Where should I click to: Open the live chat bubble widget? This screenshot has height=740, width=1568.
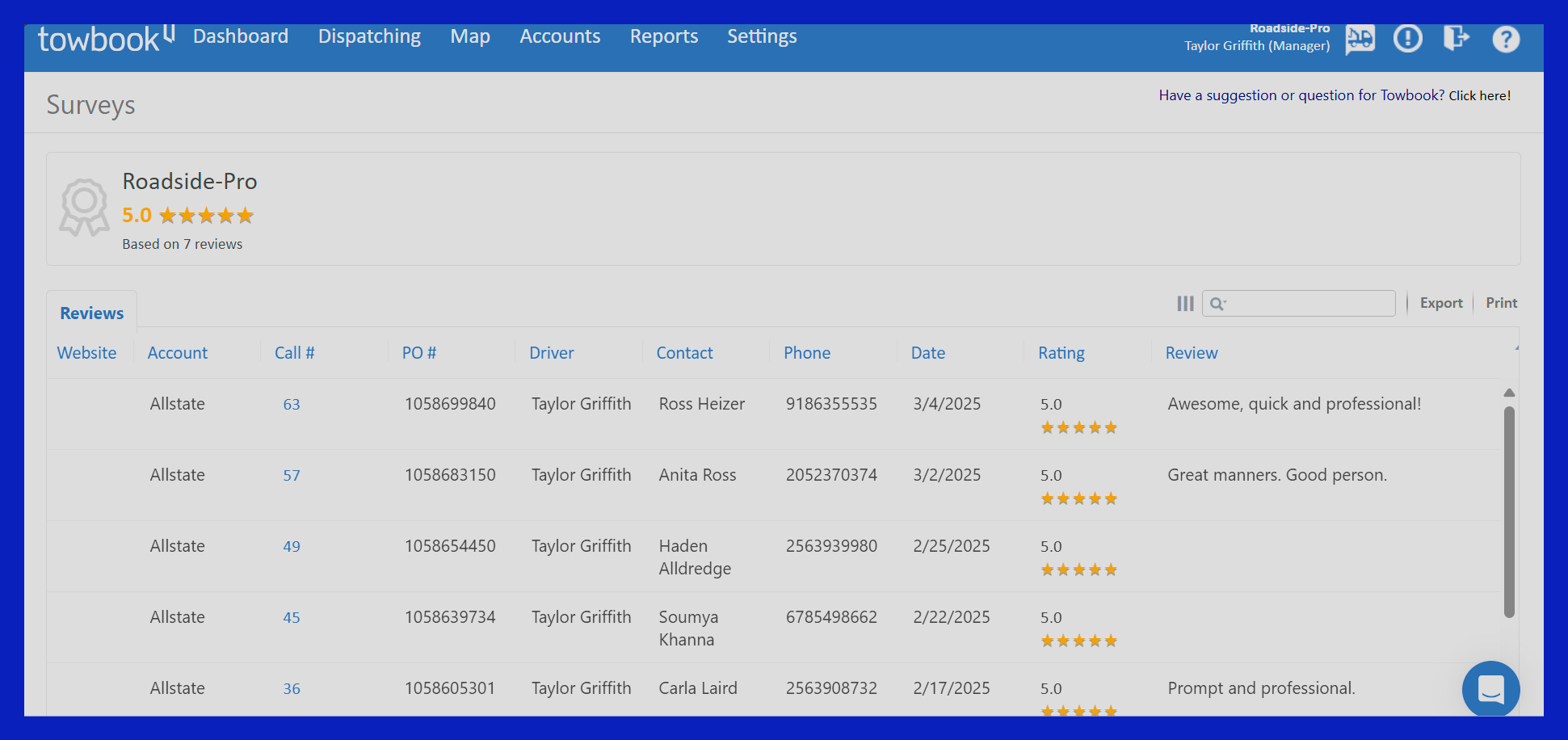click(1490, 689)
